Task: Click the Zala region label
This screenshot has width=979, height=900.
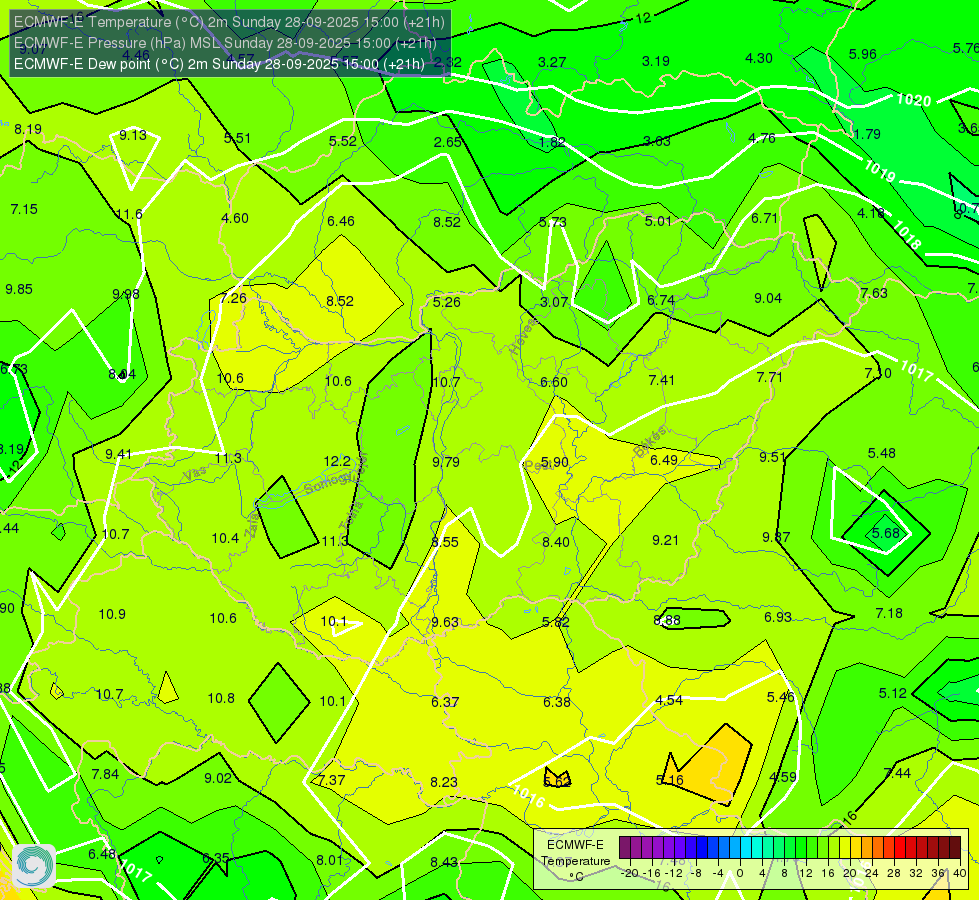Action: [252, 527]
